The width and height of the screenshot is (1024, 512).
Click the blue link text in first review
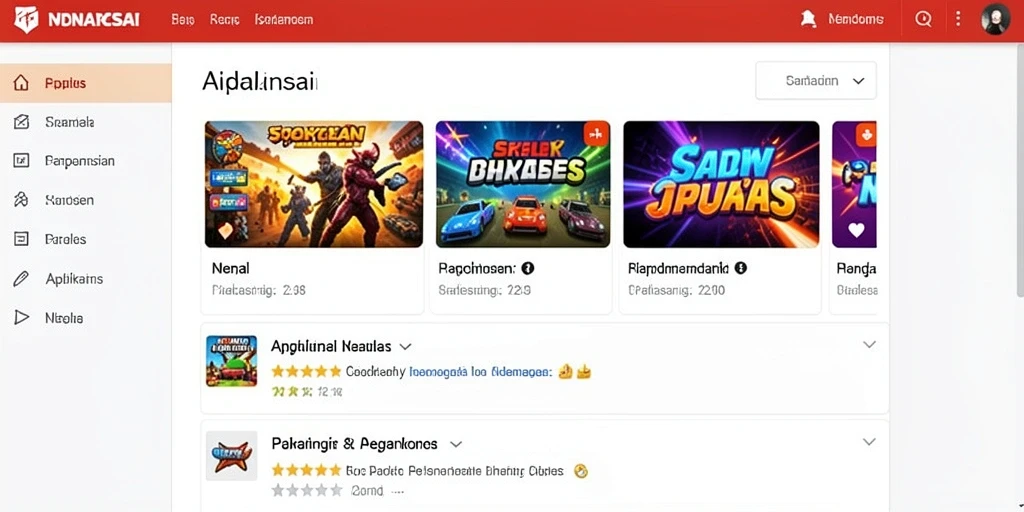tap(480, 372)
